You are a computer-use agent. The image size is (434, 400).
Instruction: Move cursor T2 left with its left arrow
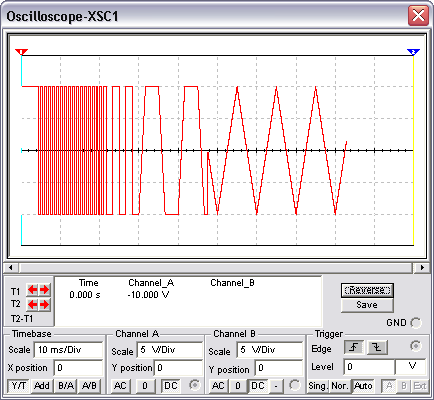click(32, 305)
